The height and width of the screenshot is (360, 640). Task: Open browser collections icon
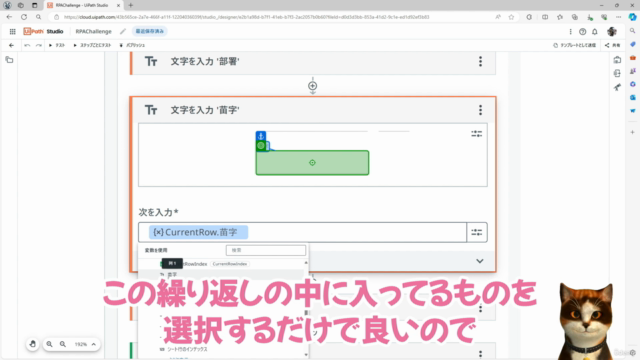[x=575, y=17]
